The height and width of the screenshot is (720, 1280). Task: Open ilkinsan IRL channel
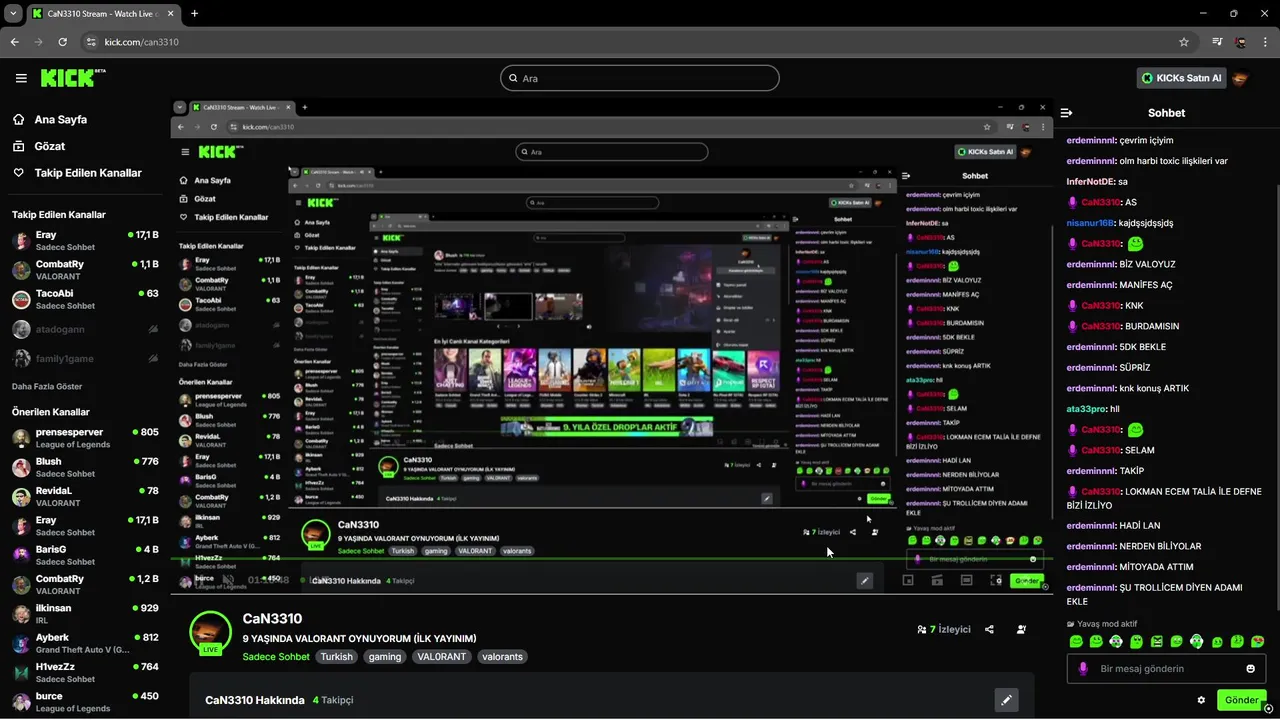[x=85, y=614]
